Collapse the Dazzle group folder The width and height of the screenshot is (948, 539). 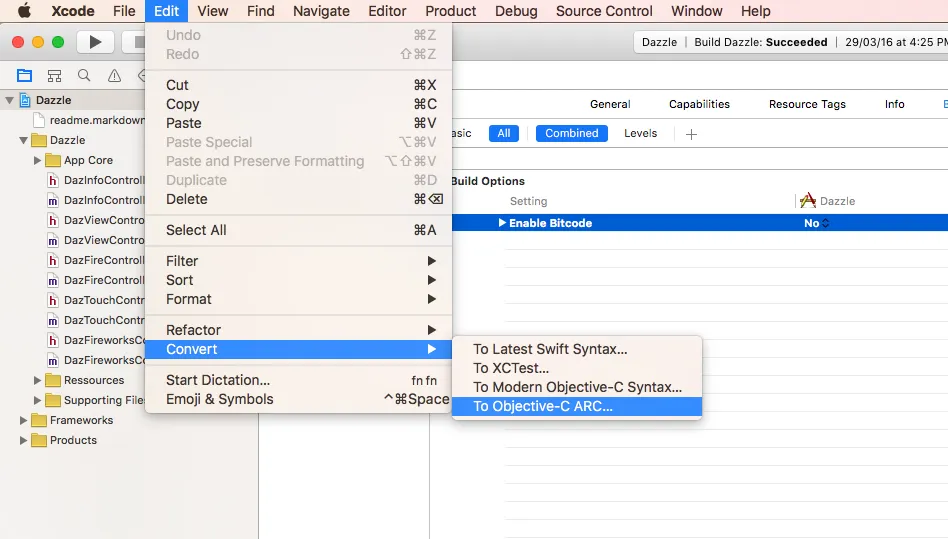[24, 140]
